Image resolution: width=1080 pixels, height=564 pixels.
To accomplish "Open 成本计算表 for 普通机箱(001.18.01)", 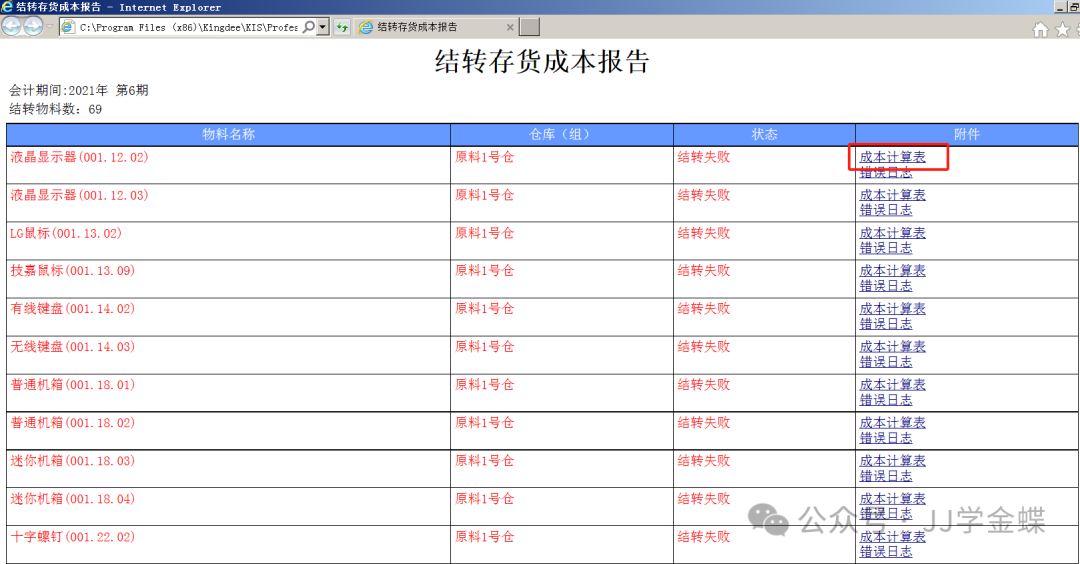I will click(x=892, y=385).
